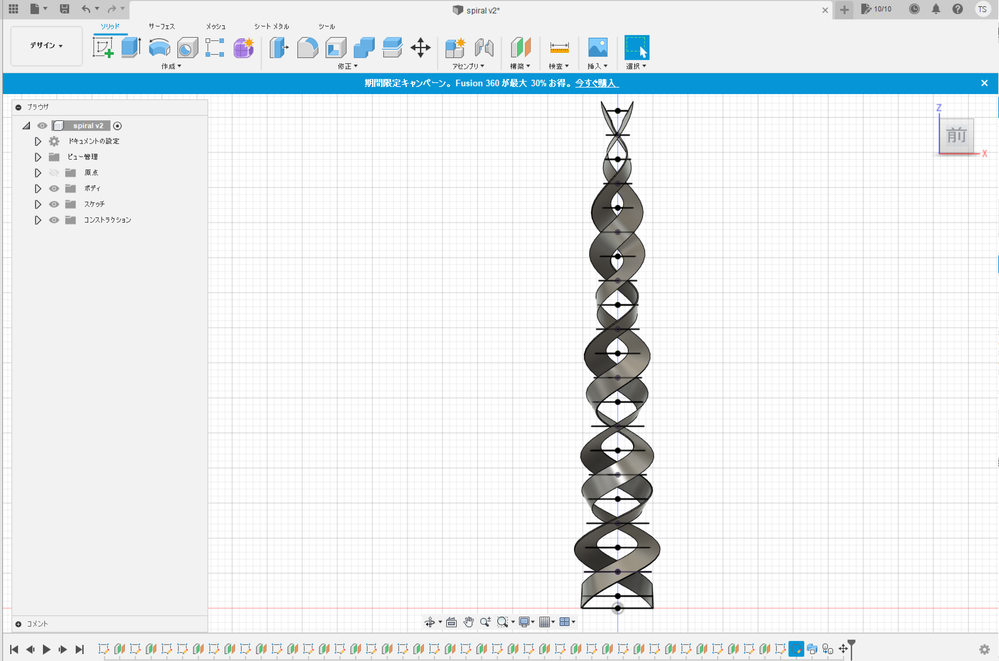Click the Offset Plane construct icon
Screen dimensions: 999x661
coord(521,48)
